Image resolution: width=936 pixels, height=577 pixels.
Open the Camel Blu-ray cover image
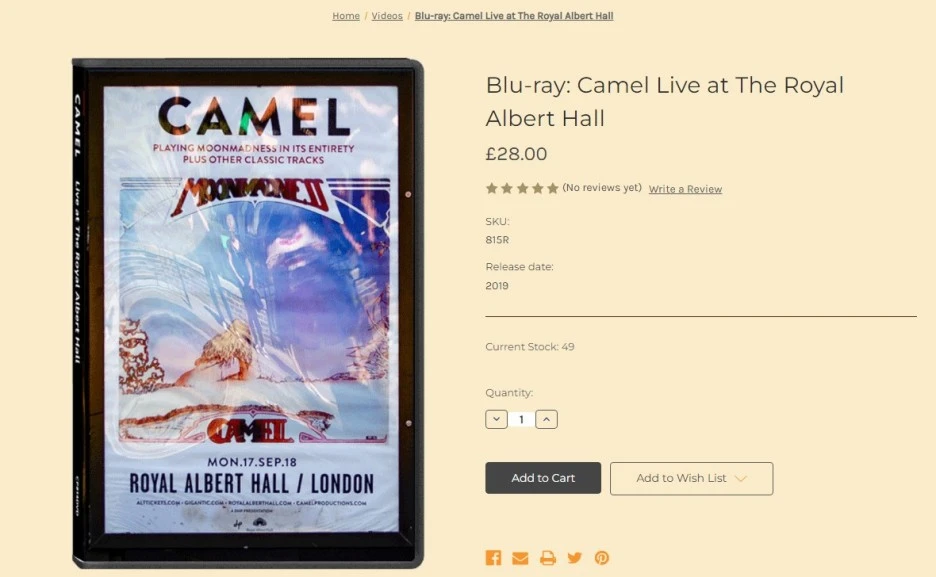point(248,313)
